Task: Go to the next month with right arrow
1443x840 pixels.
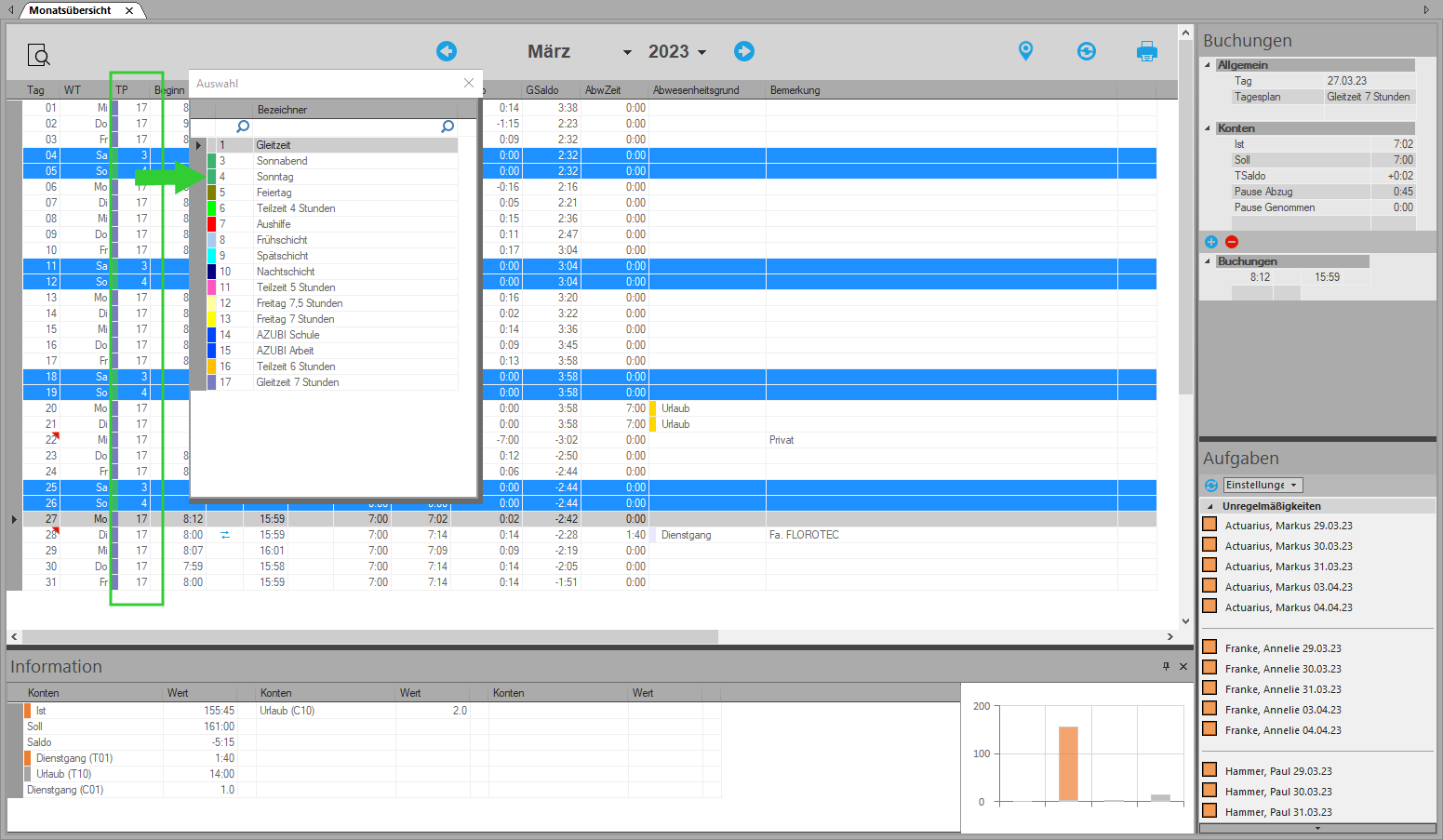Action: 743,51
